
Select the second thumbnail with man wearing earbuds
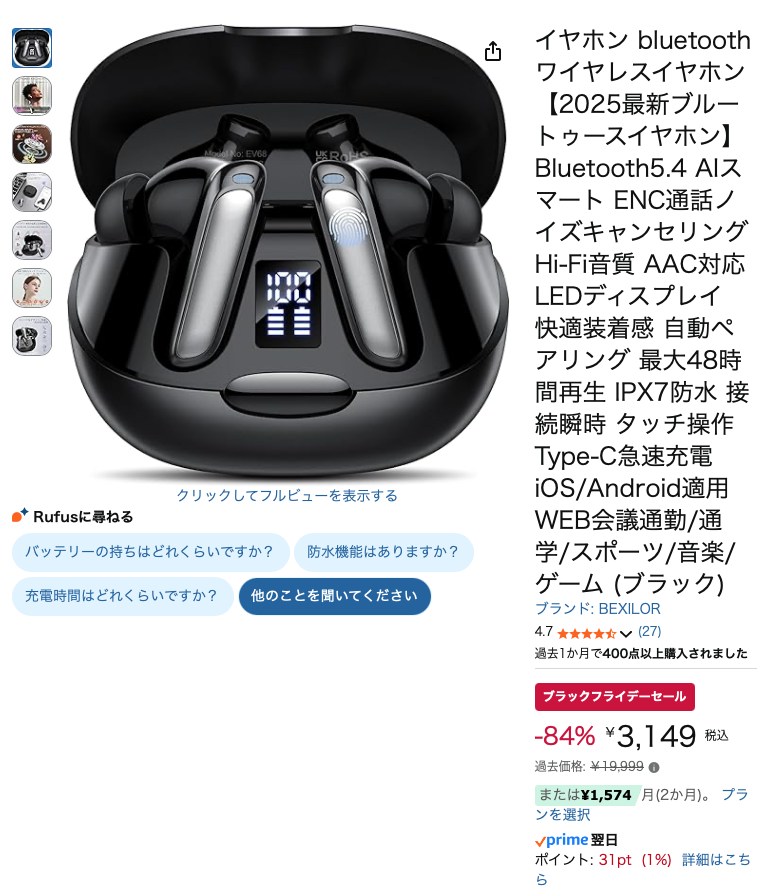[32, 96]
